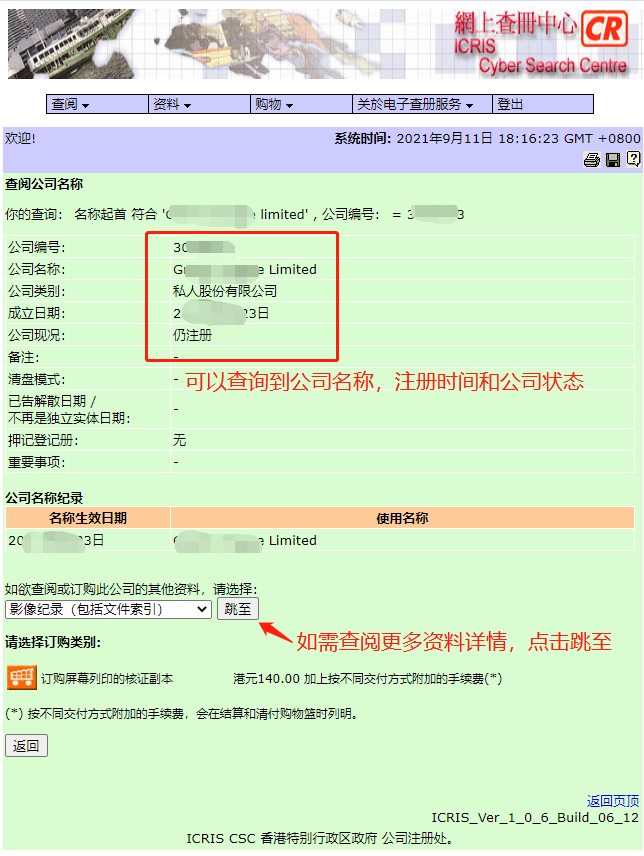Click the orange shopping cart icon

pos(22,678)
